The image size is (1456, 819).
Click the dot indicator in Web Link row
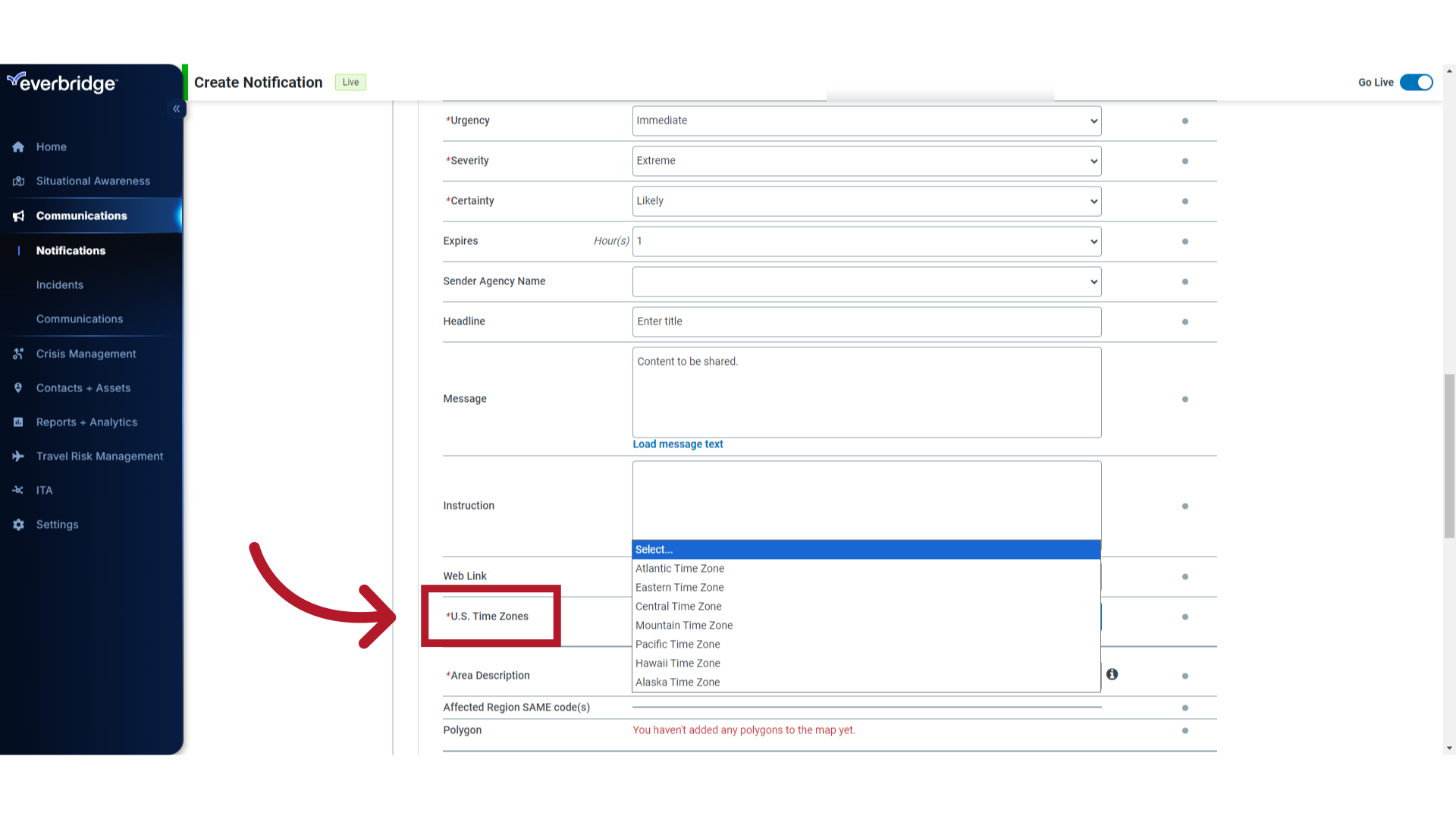tap(1185, 577)
